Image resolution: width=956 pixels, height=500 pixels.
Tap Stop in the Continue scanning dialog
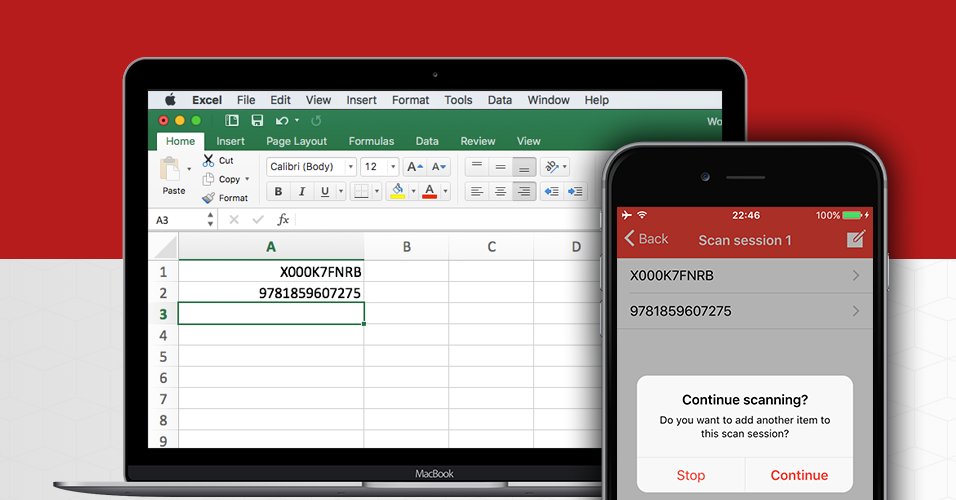tap(691, 475)
